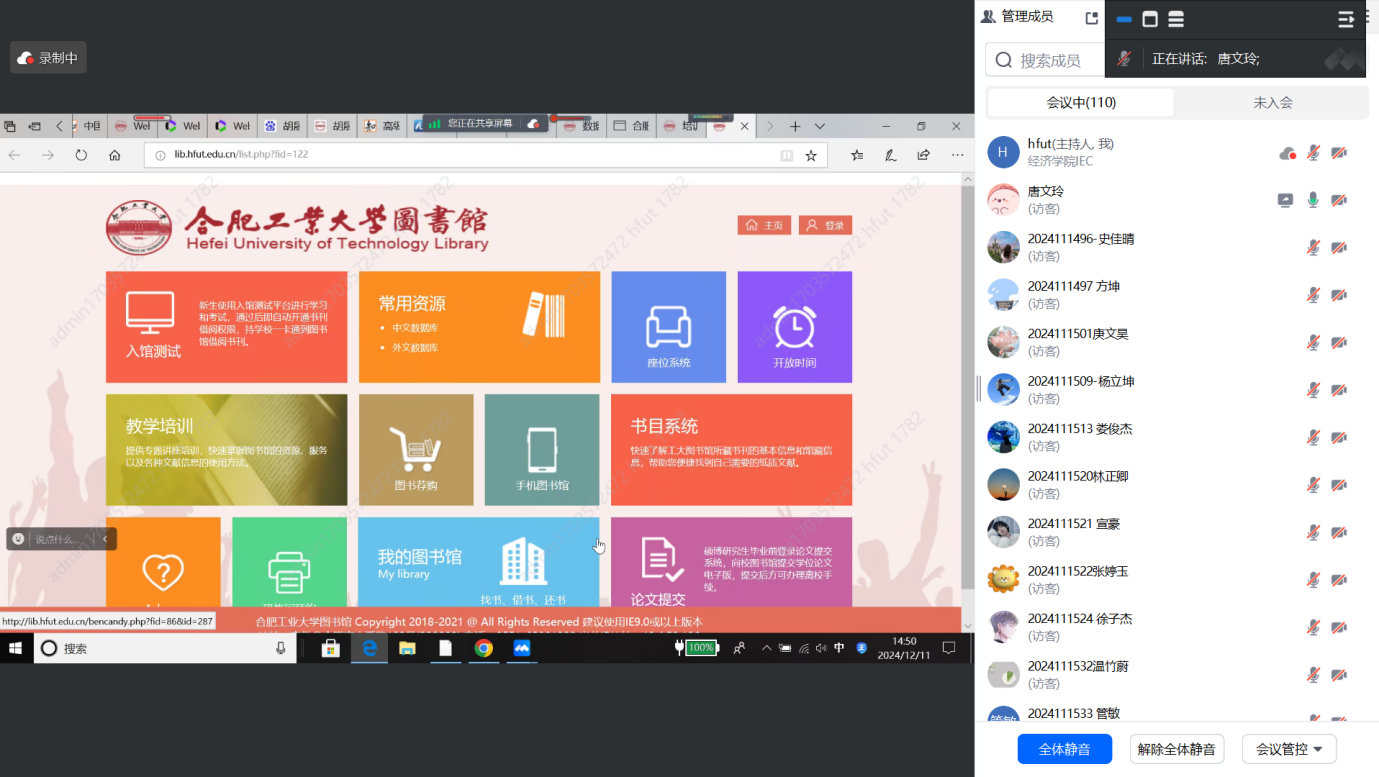The width and height of the screenshot is (1379, 777).
Task: Collapse the 说点什么 chat bar arrow
Action: coord(105,539)
